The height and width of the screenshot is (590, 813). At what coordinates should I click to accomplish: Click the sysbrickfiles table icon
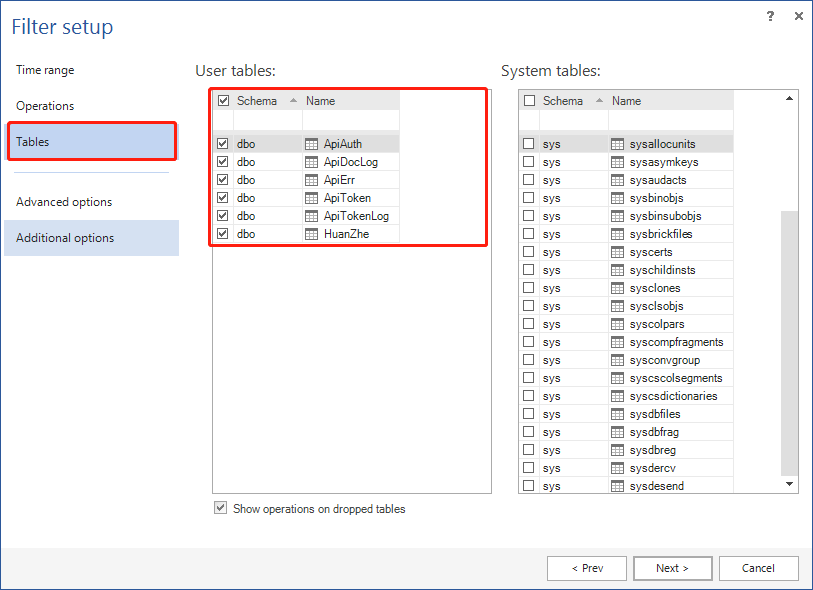click(617, 234)
